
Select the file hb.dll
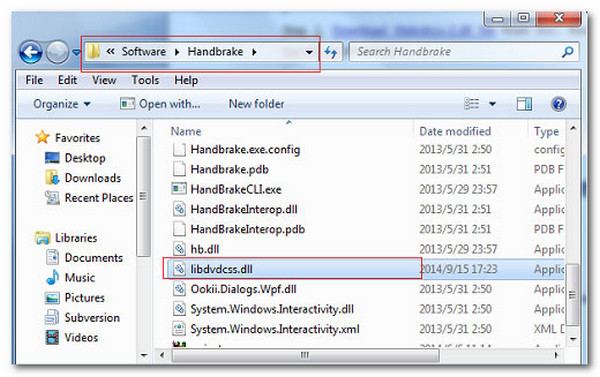[x=205, y=249]
